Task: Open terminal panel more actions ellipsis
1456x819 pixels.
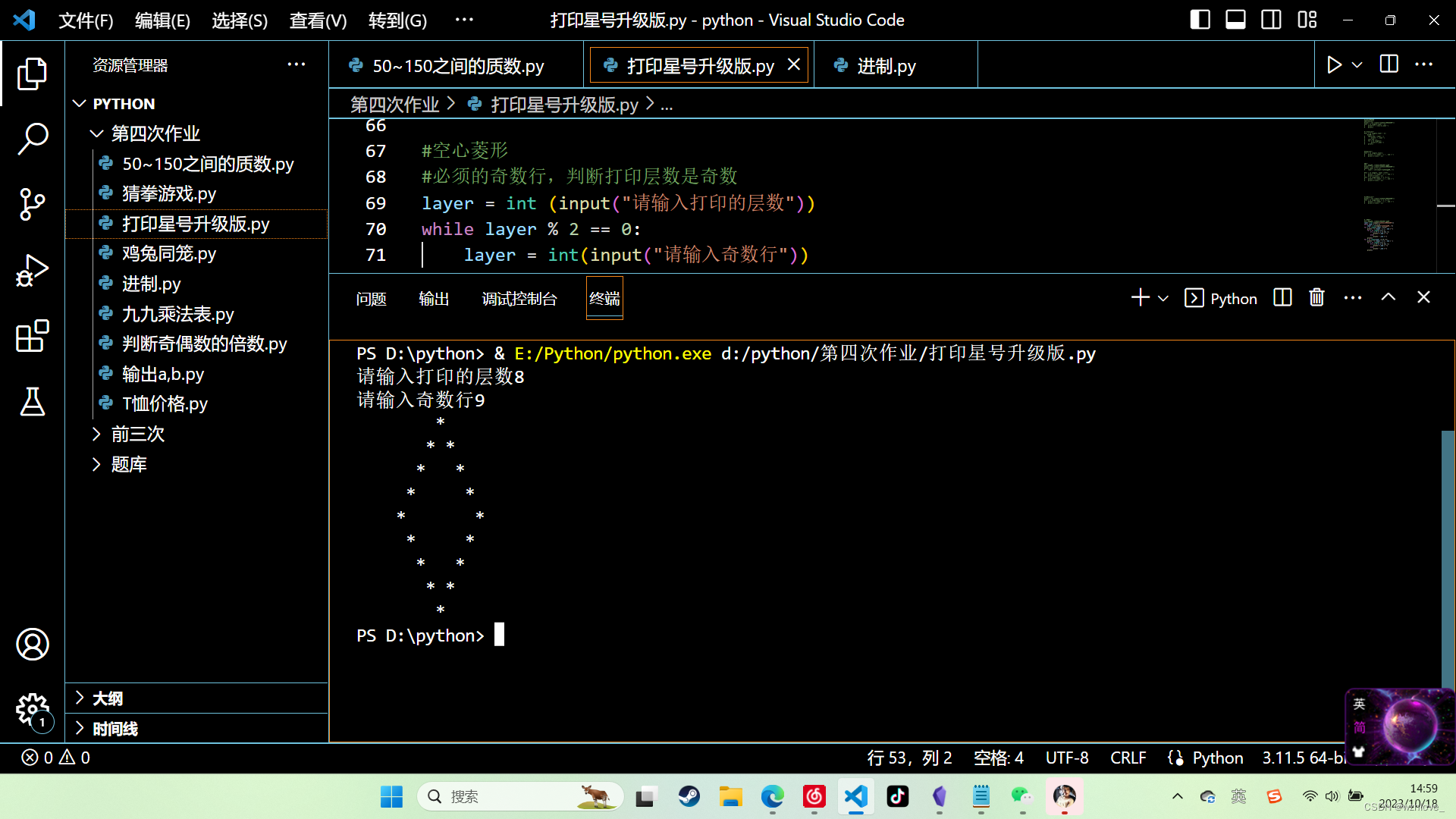Action: point(1353,298)
